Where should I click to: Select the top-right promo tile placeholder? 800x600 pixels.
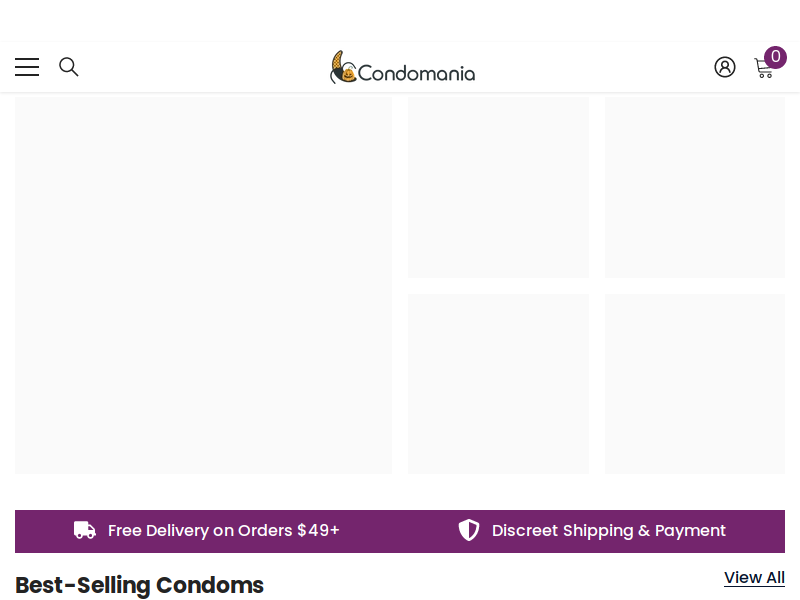[x=695, y=188]
